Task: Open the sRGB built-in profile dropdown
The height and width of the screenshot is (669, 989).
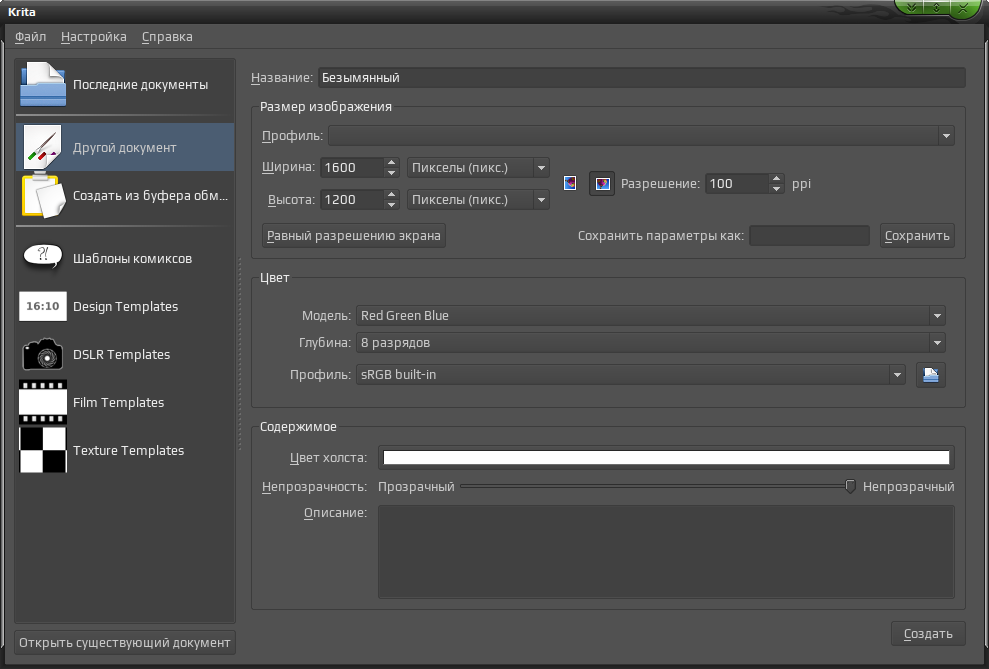Action: (x=630, y=375)
